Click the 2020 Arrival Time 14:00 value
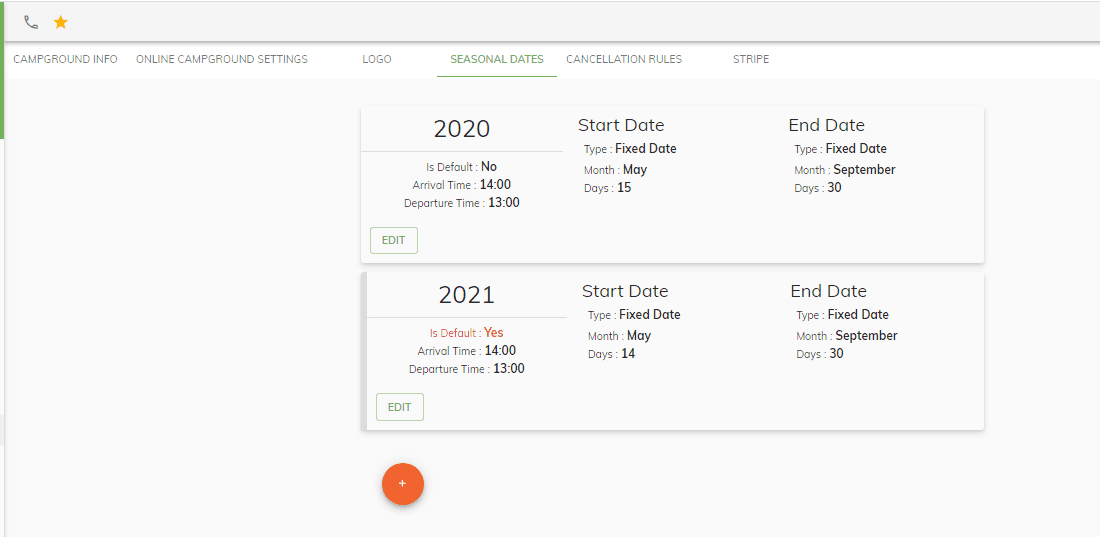 pos(495,185)
